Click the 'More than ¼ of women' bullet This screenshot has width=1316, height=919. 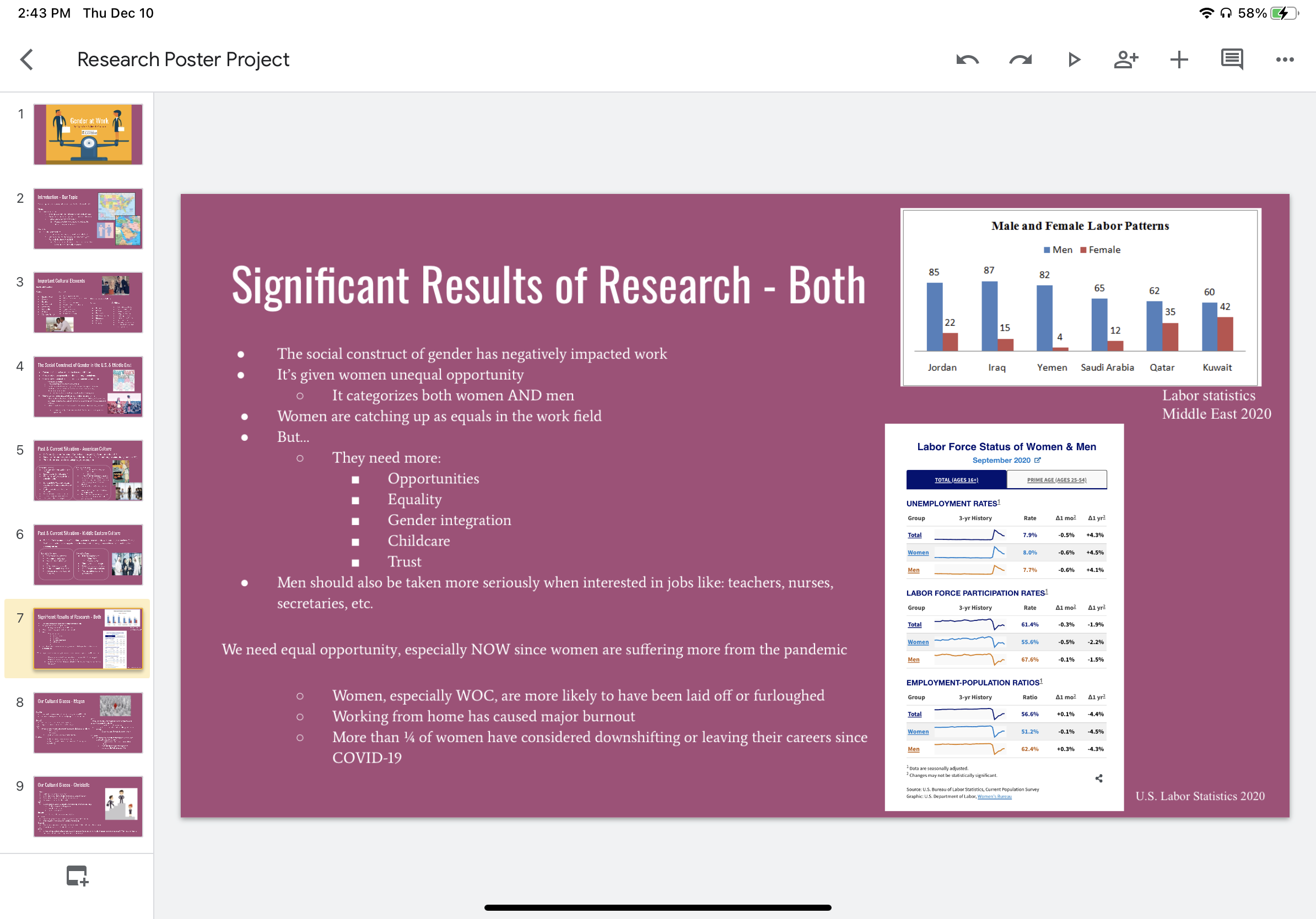coord(600,747)
